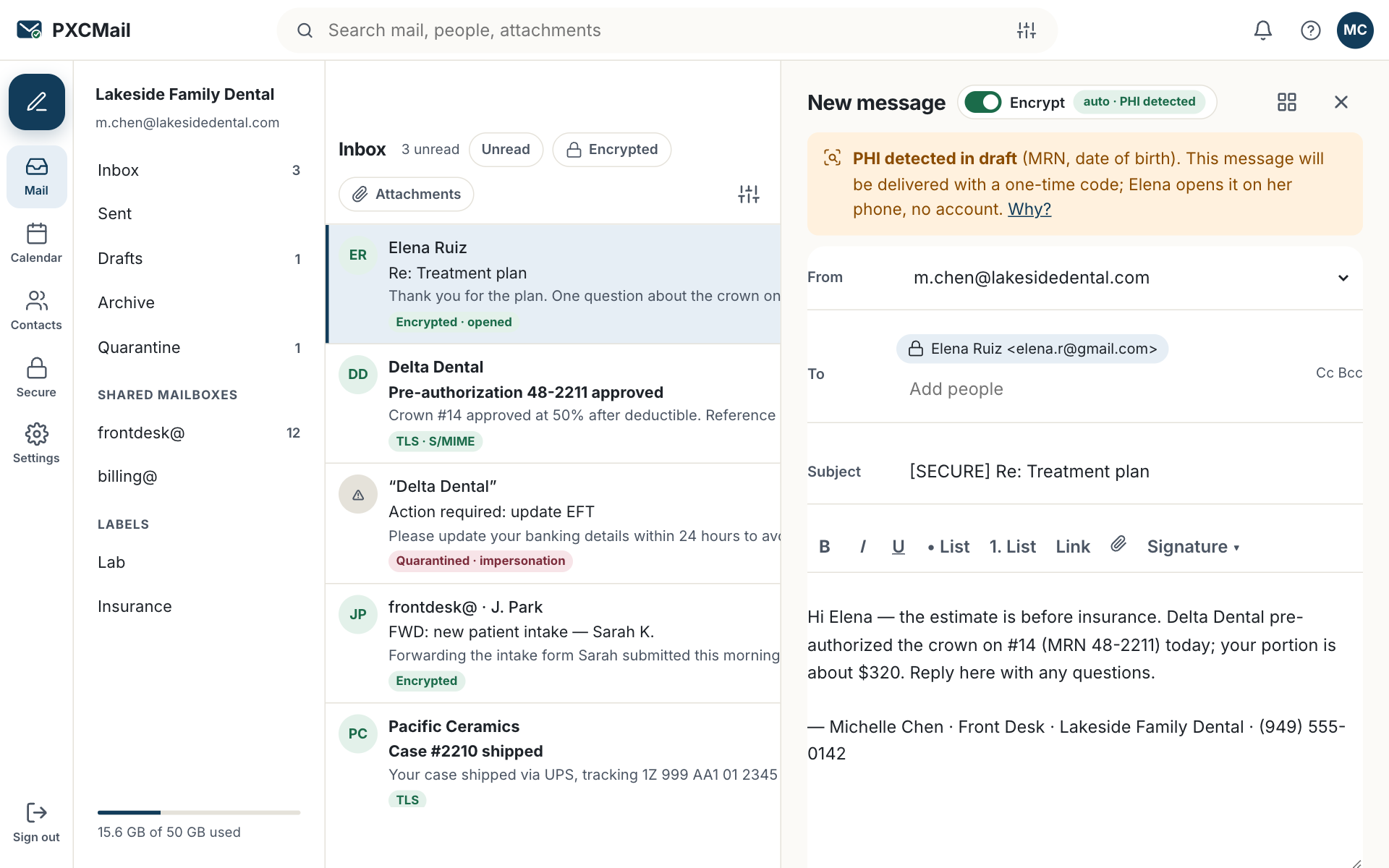The width and height of the screenshot is (1389, 868).
Task: Open the Signature dropdown
Action: 1193,546
